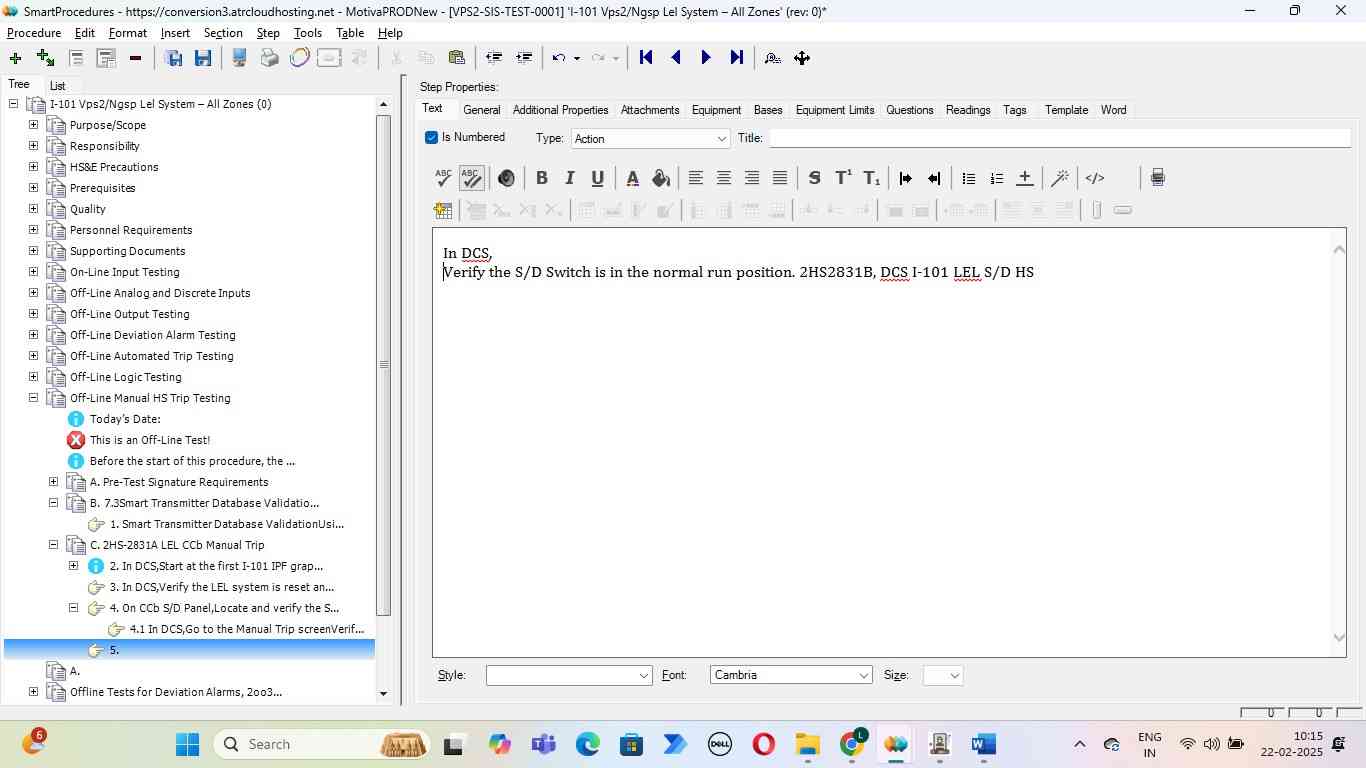Jump to first step navigation icon
Screen dimensions: 1366x768
[646, 58]
